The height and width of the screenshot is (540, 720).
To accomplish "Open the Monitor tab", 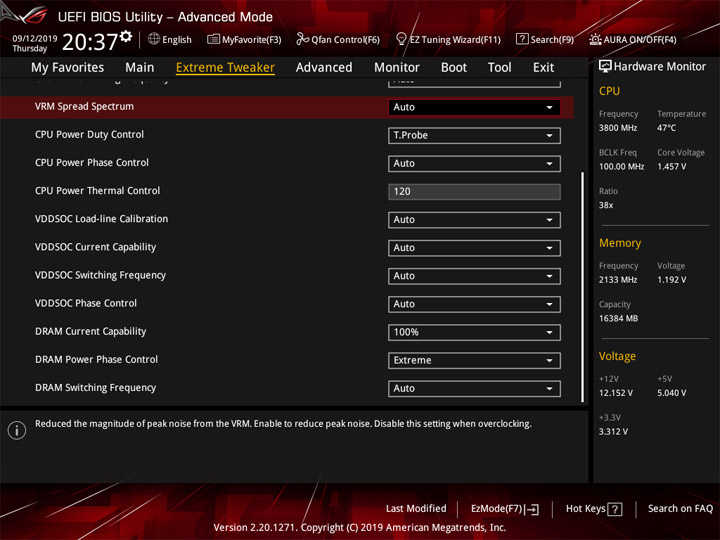I will click(397, 68).
